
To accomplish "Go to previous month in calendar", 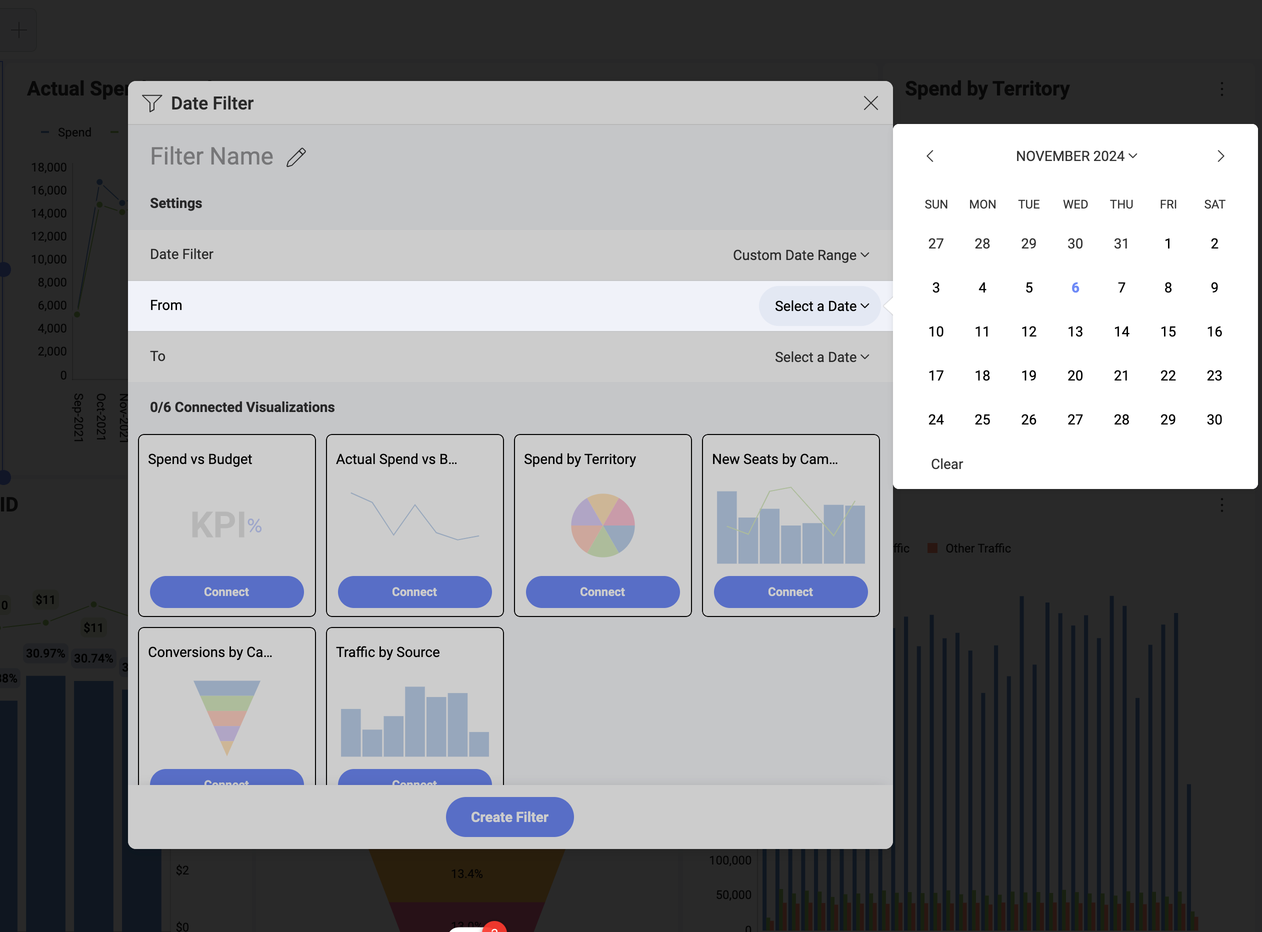I will click(x=930, y=156).
